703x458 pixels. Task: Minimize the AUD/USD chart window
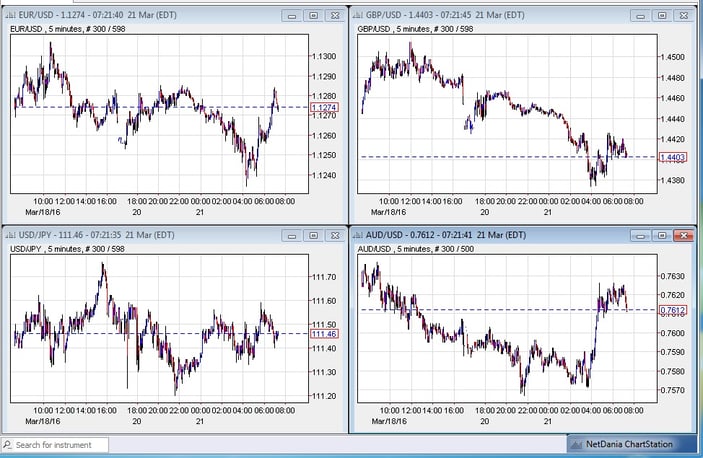point(640,236)
